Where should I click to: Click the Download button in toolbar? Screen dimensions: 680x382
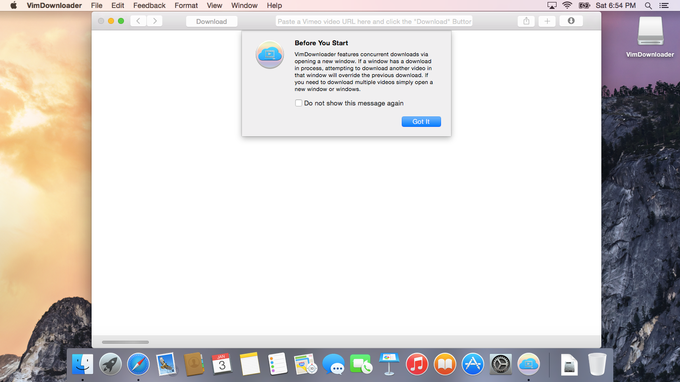(211, 21)
